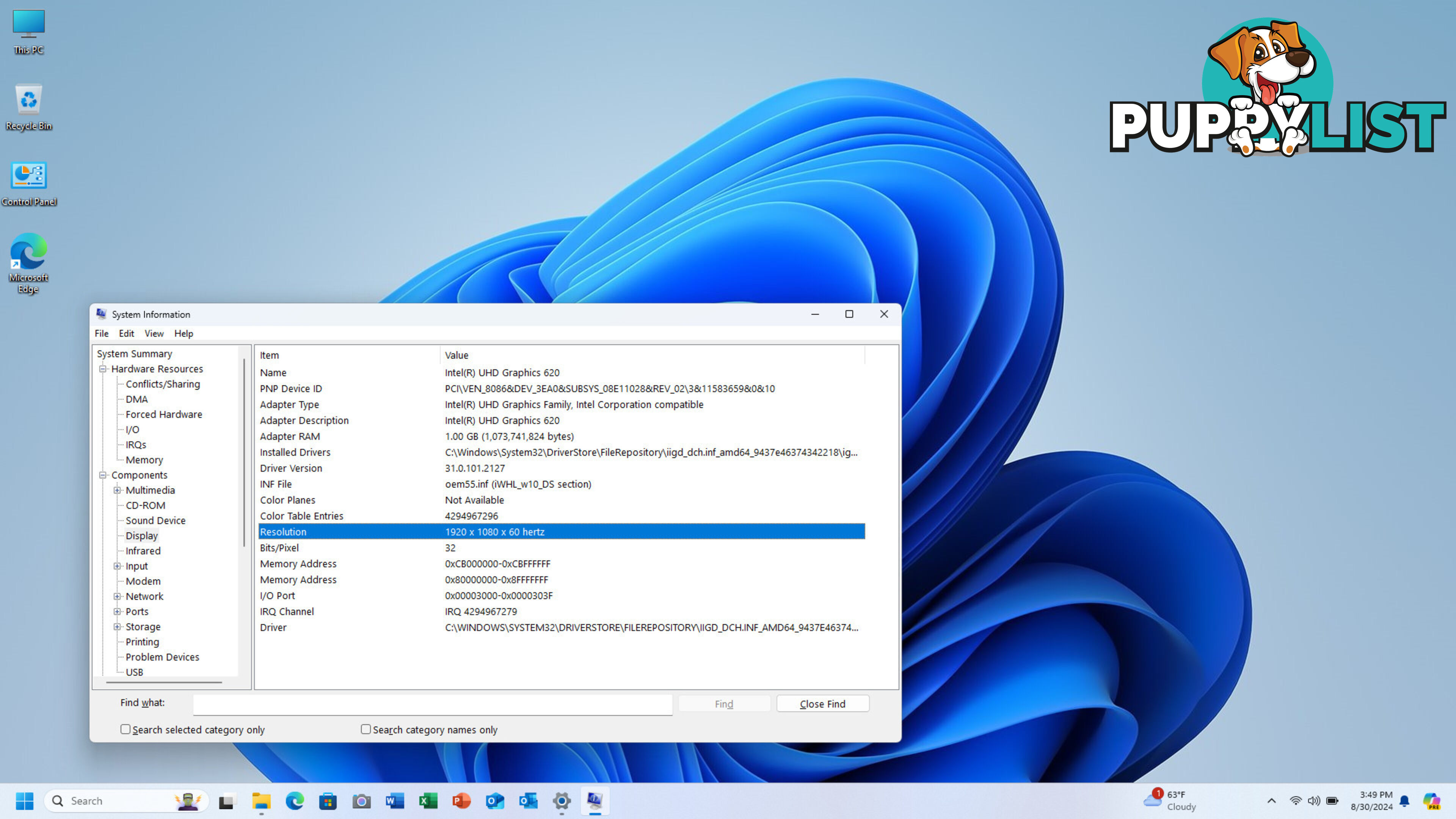Viewport: 1456px width, 819px height.
Task: Expand the Multimedia tree node
Action: (118, 490)
